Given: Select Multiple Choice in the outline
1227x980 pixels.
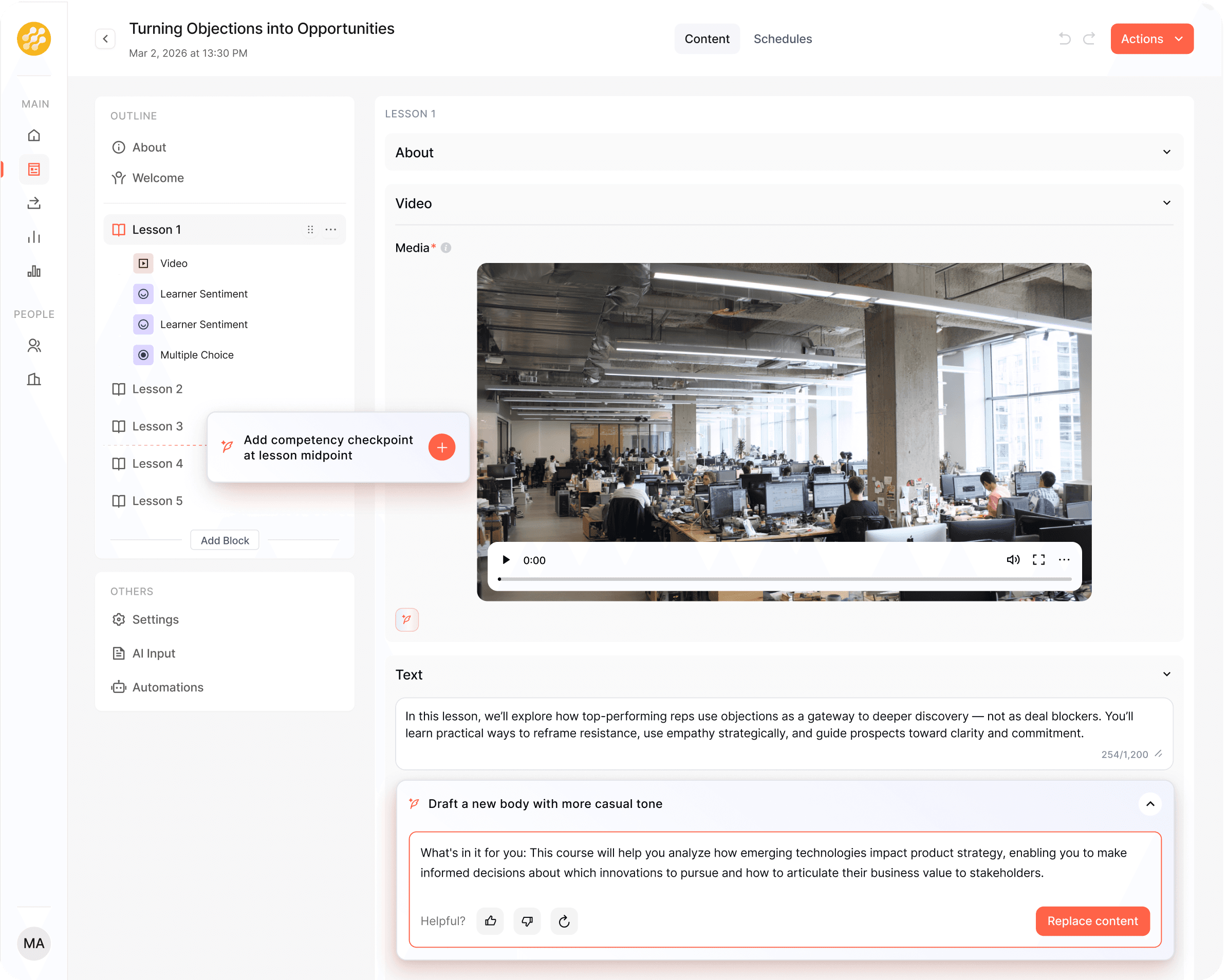Looking at the screenshot, I should coord(197,355).
